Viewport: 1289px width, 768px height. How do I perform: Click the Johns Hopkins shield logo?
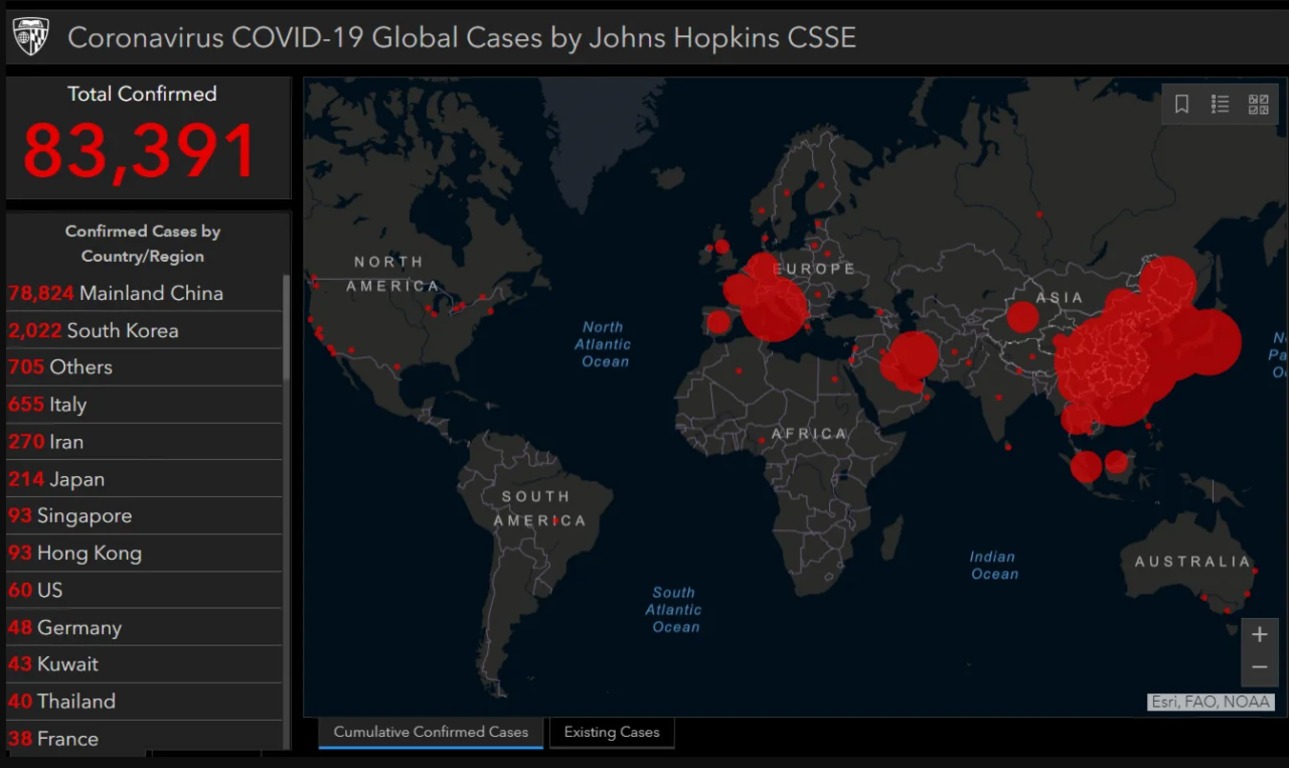click(x=30, y=37)
